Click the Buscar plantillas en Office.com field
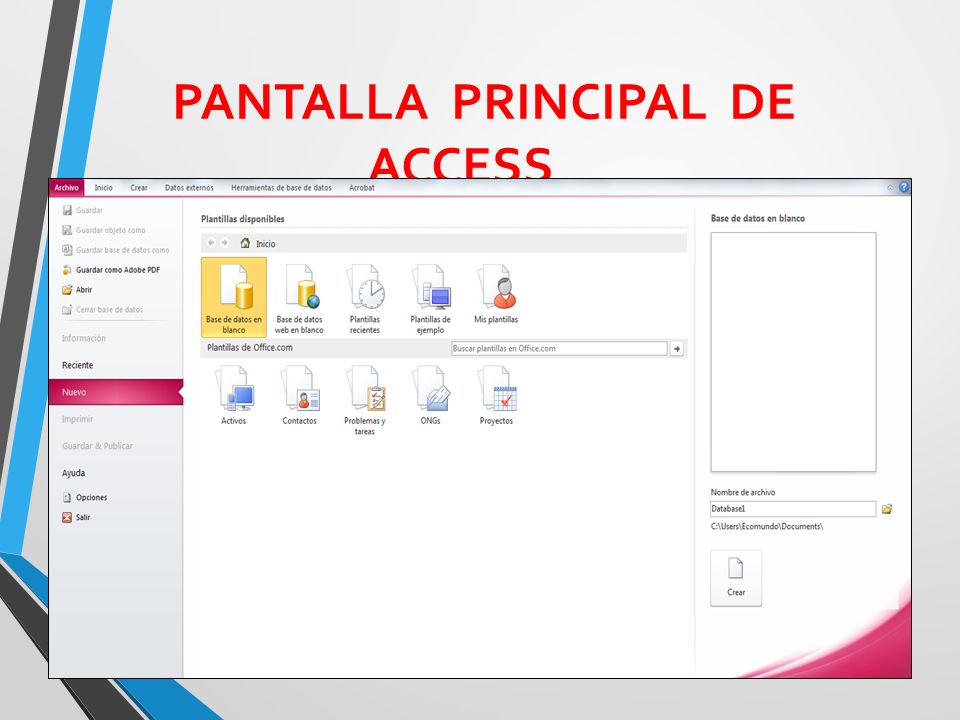Screen dimensions: 960x720 click(559, 348)
